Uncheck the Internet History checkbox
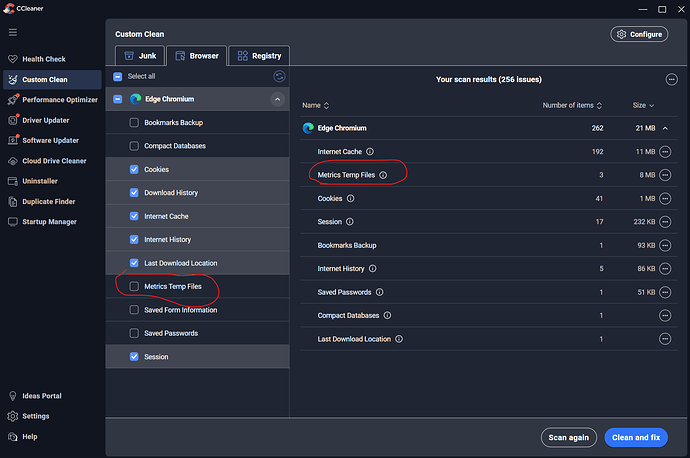This screenshot has height=458, width=690. [134, 240]
